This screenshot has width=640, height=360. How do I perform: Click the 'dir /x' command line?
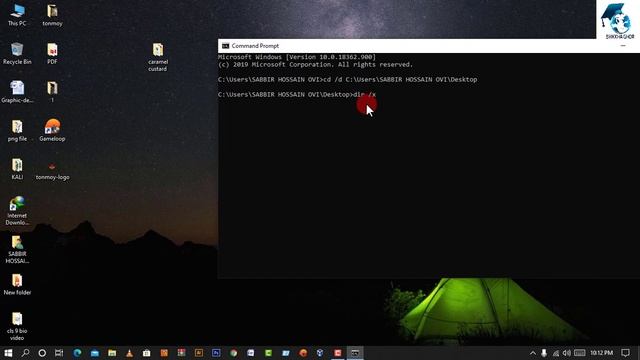tap(297, 95)
